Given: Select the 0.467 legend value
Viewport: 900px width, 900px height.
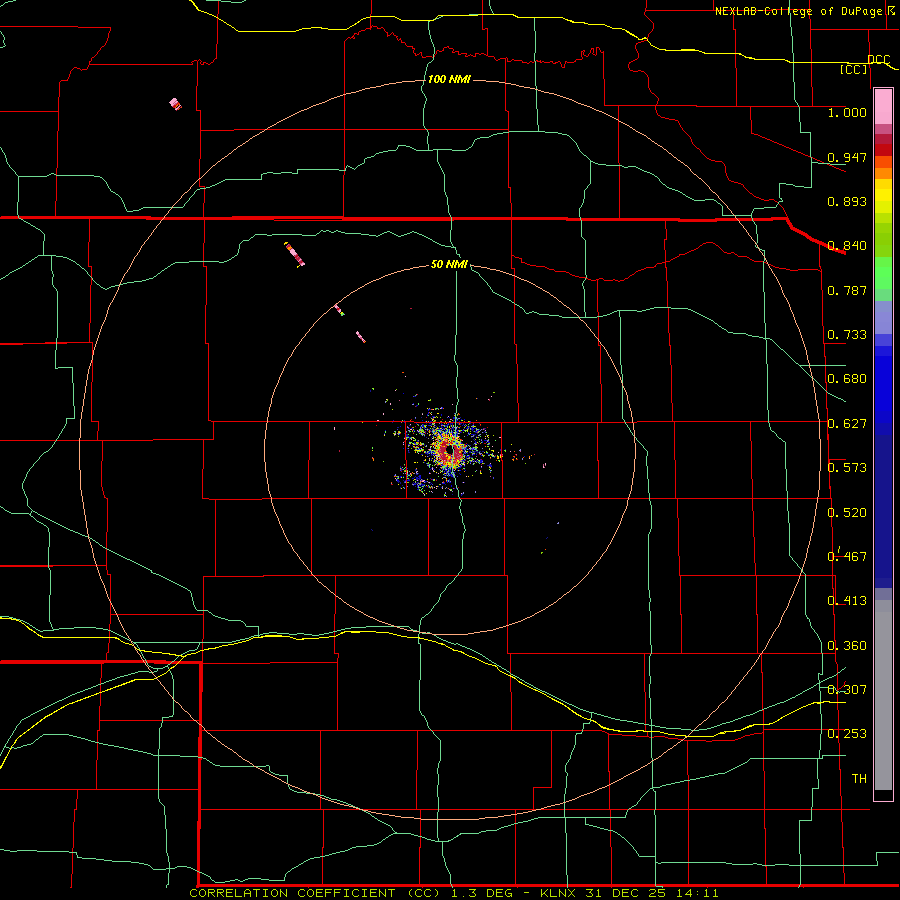Looking at the screenshot, I should tap(847, 557).
